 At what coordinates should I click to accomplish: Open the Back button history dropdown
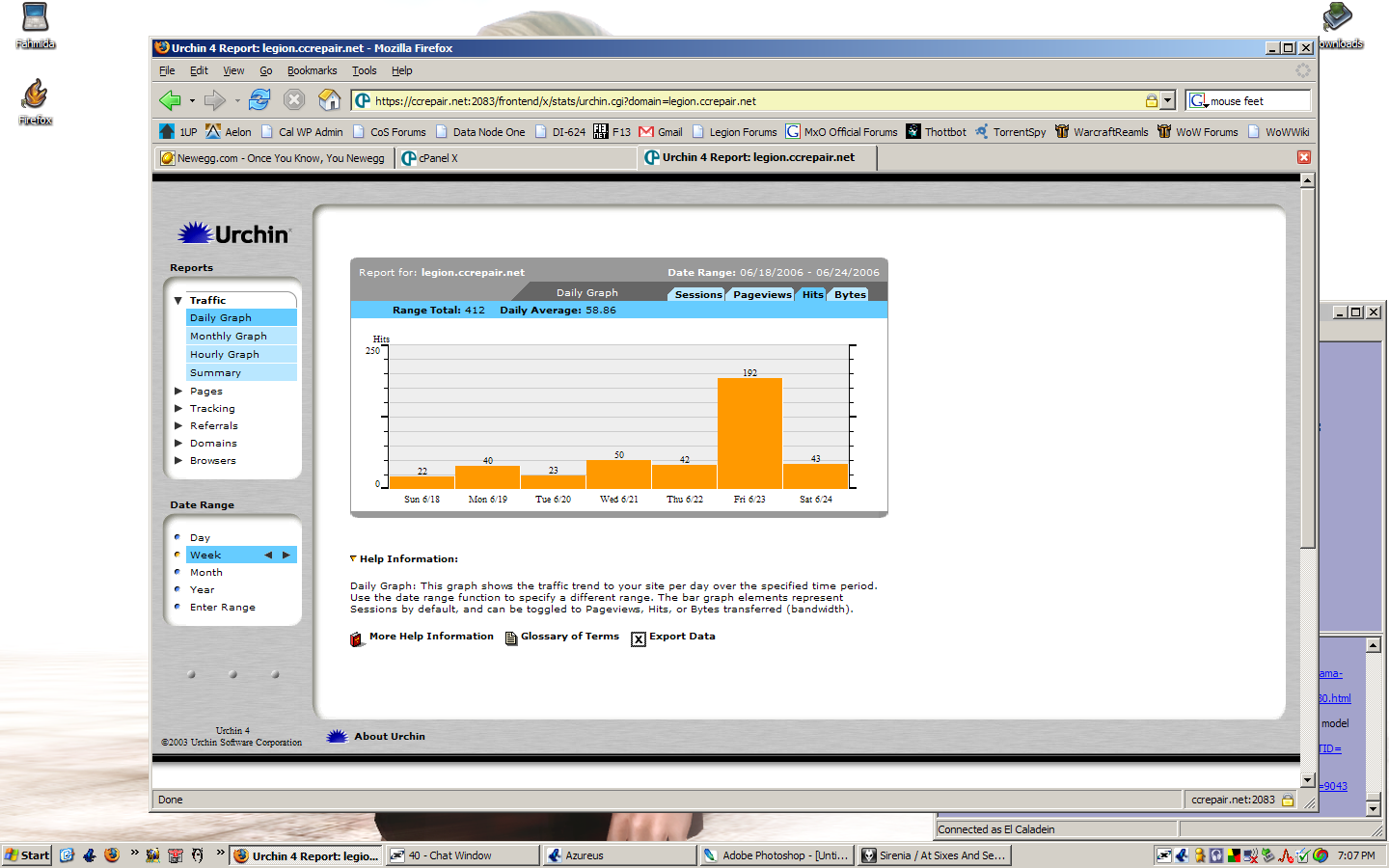(192, 100)
